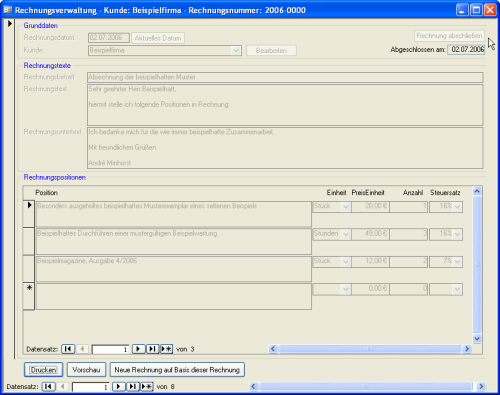Click the Abgeschlossen am date field
This screenshot has height=395, width=500.
[466, 50]
